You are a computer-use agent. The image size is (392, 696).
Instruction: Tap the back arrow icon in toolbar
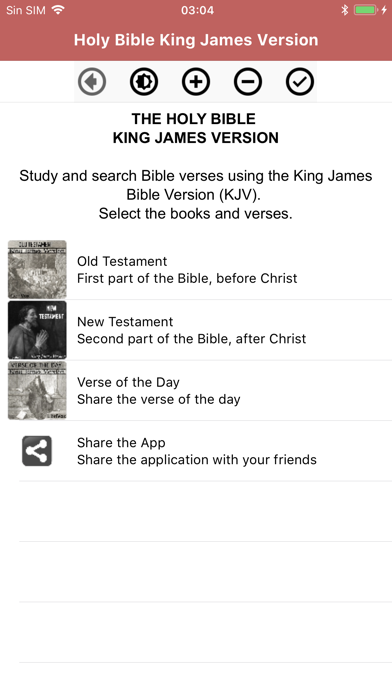(92, 82)
